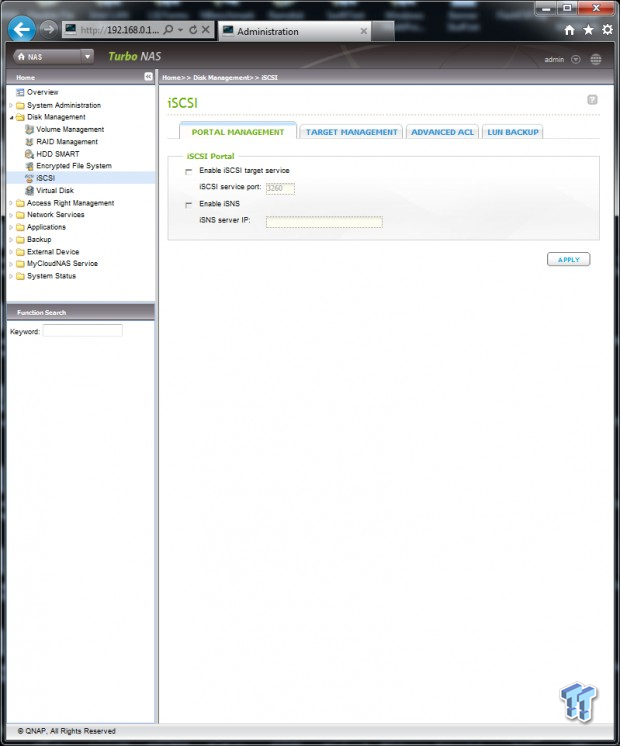Select System Status folder label

51,276
